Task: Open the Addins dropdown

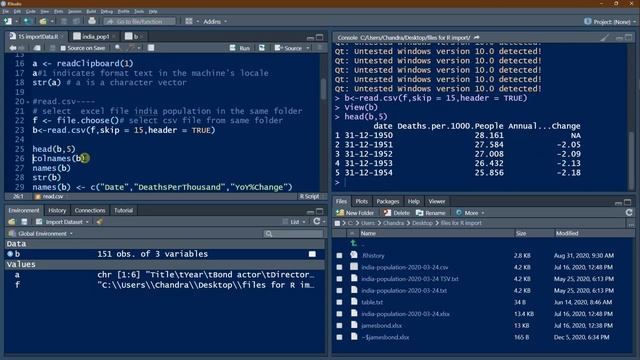Action: coord(215,22)
